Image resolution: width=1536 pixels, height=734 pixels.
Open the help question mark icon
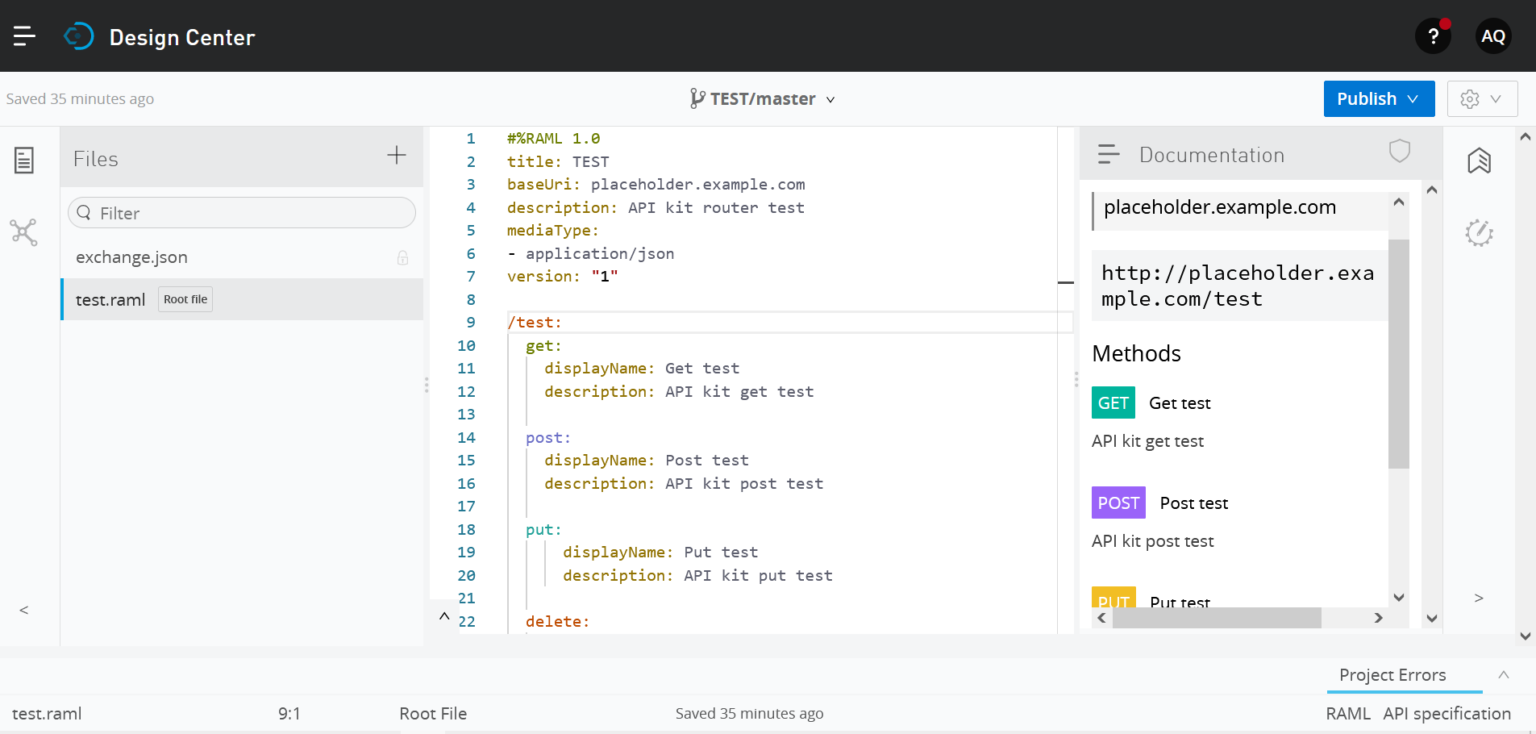pyautogui.click(x=1432, y=37)
